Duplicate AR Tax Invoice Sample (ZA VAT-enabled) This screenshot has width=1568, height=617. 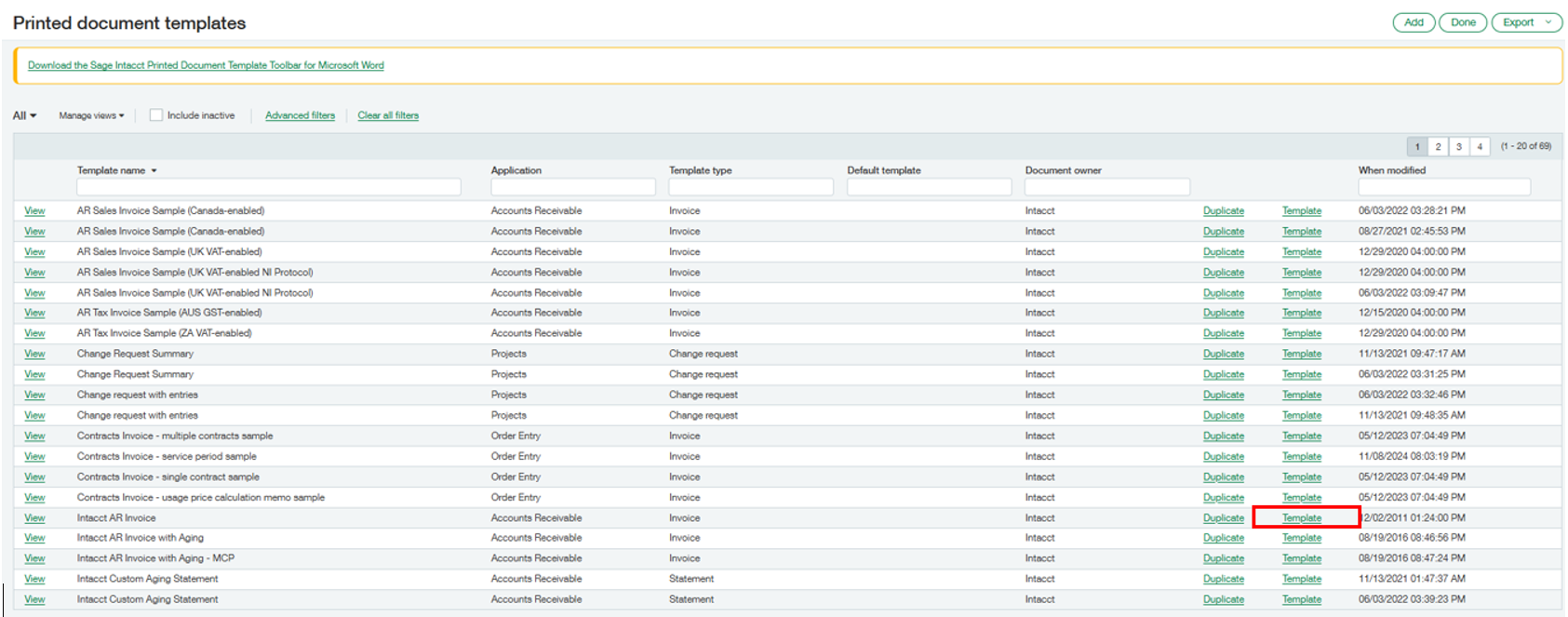pyautogui.click(x=1223, y=334)
